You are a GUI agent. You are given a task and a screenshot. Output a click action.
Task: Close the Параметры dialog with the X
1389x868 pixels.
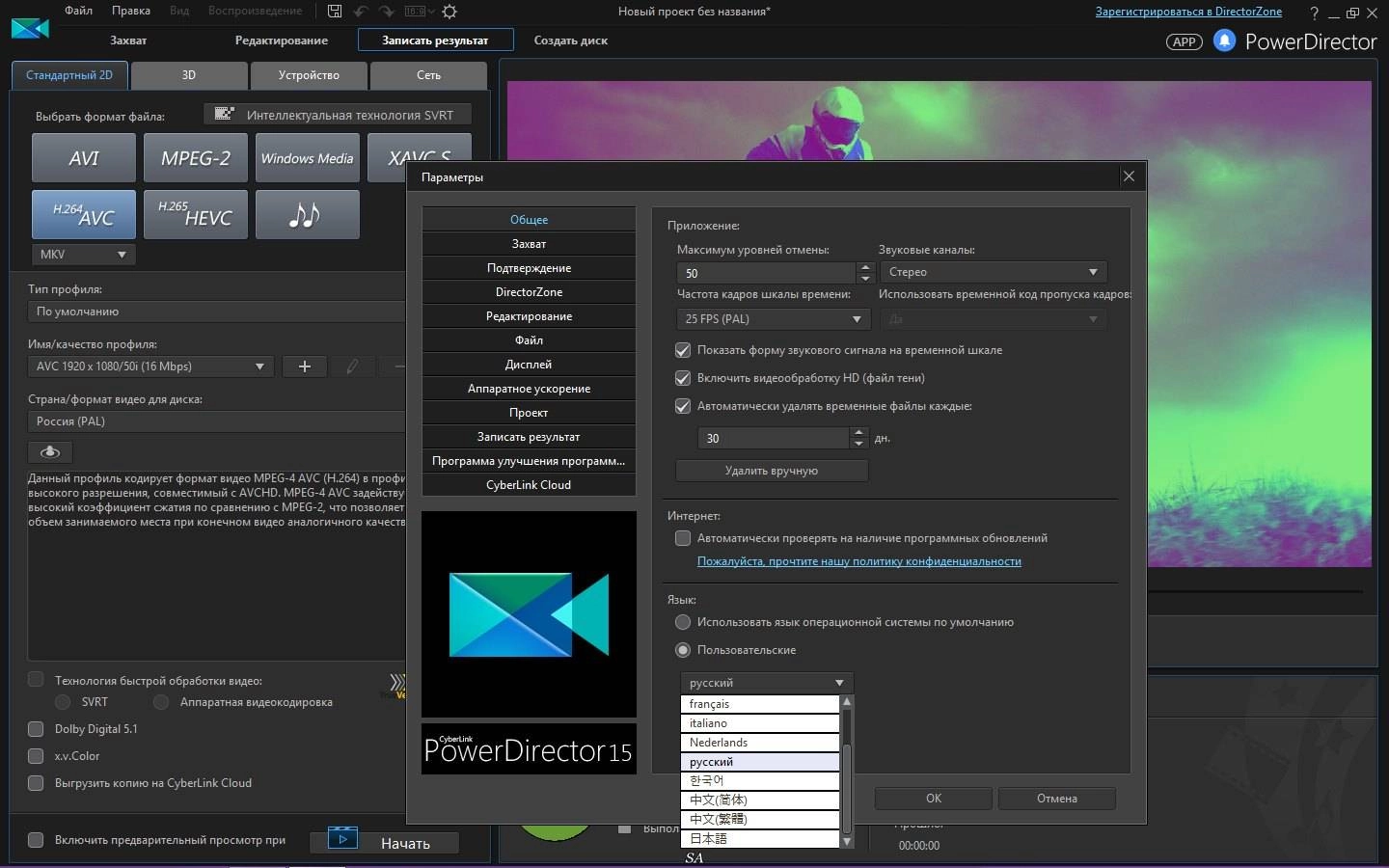coord(1129,176)
